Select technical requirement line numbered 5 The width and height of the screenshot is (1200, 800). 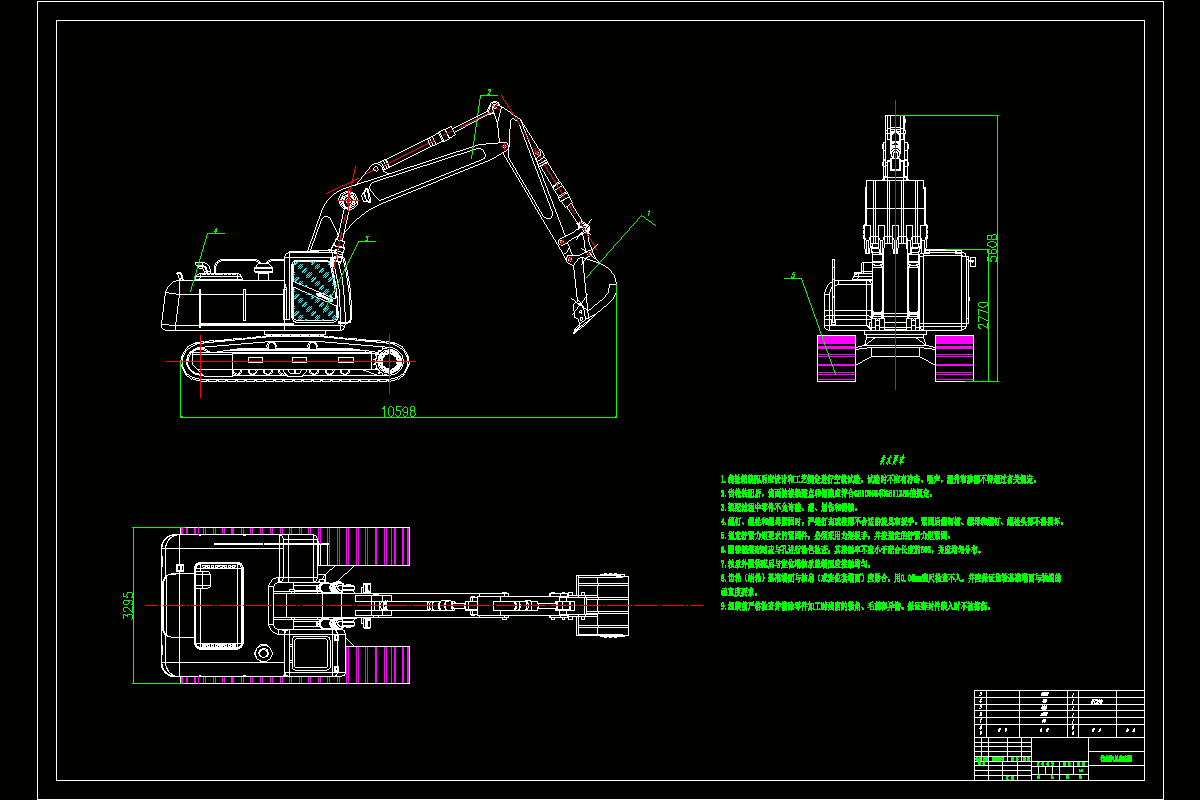(834, 536)
